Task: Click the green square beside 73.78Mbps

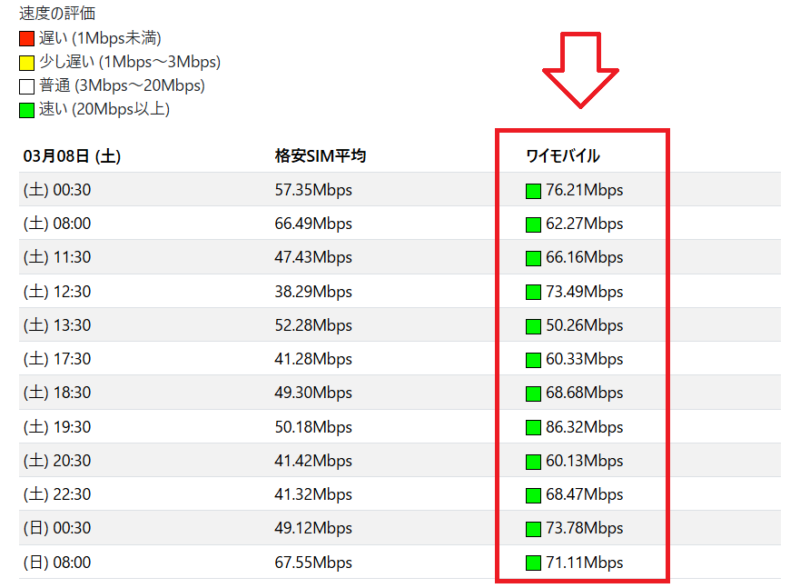Action: [x=533, y=529]
